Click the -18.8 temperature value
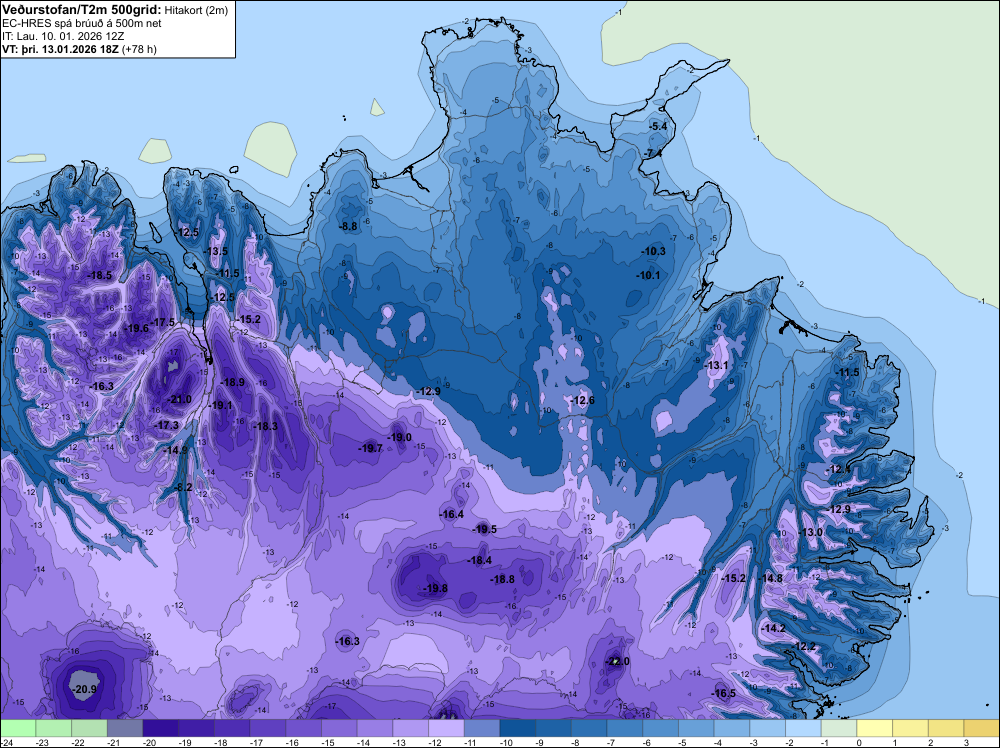1000x748 pixels. [x=503, y=579]
